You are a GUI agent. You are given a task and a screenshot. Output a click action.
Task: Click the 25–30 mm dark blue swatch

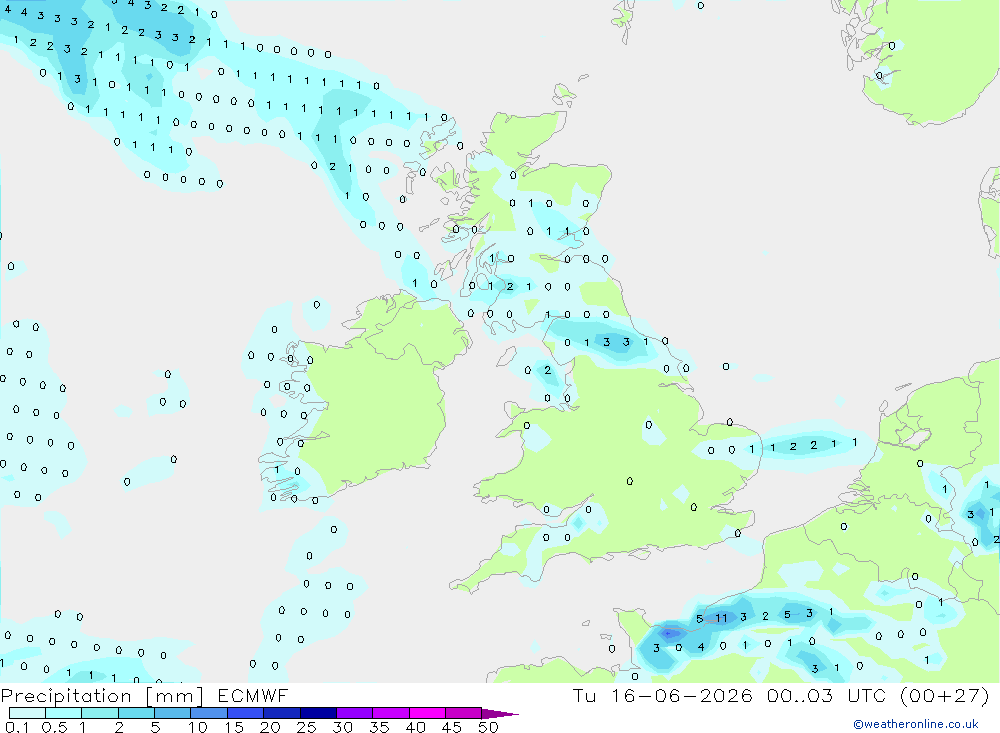(x=318, y=713)
